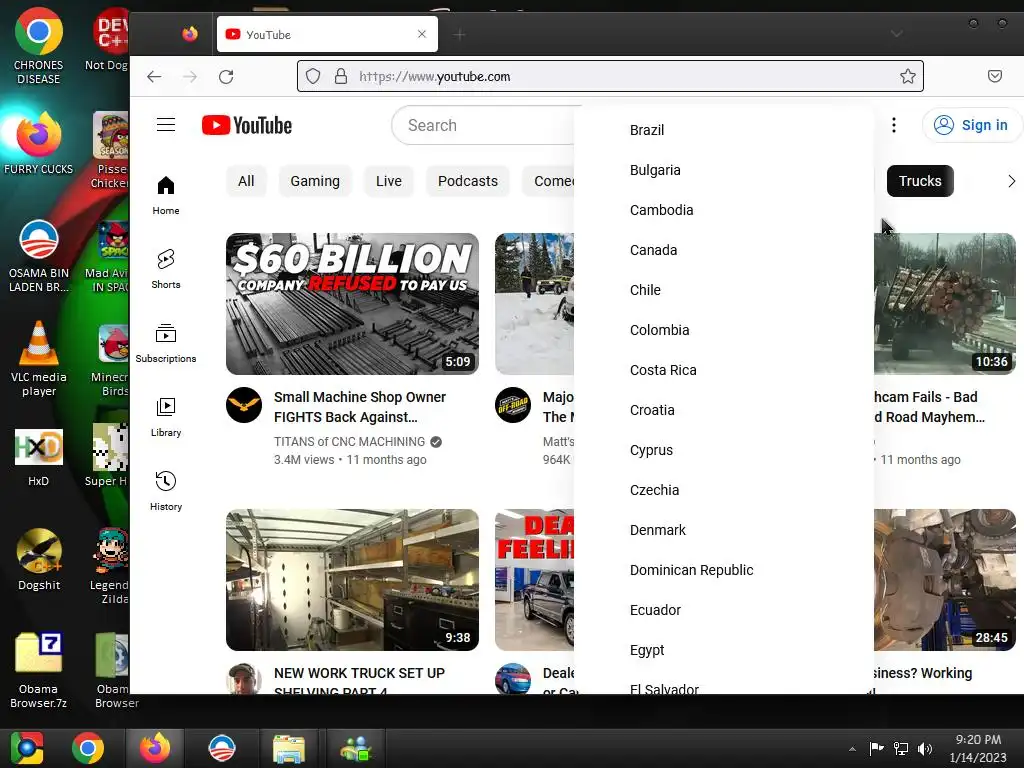
Task: Choose Denmark from the location list
Action: tap(724, 530)
